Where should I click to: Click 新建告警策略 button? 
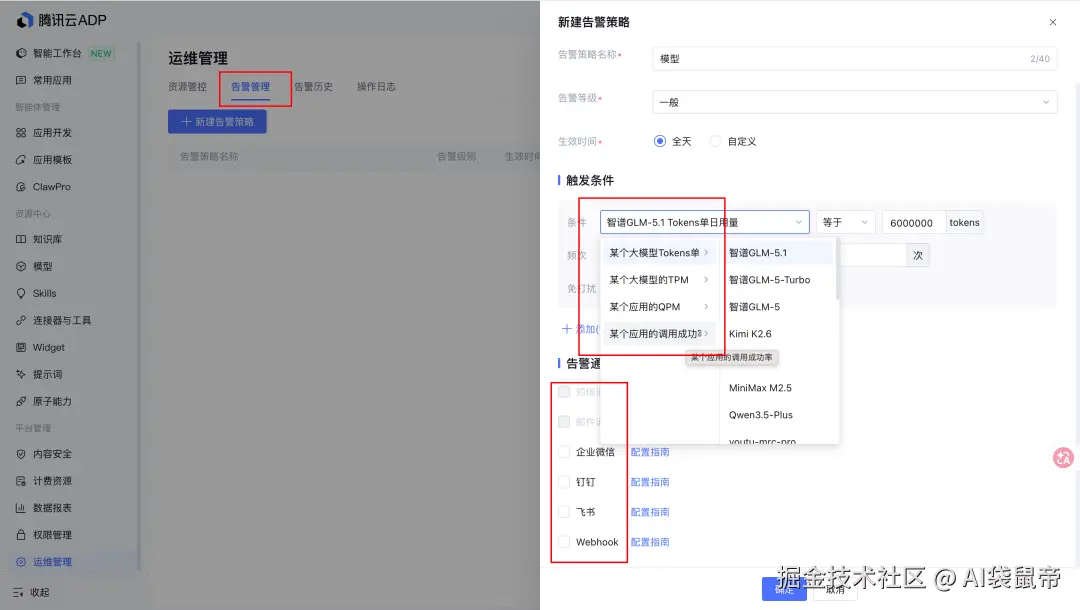217,122
